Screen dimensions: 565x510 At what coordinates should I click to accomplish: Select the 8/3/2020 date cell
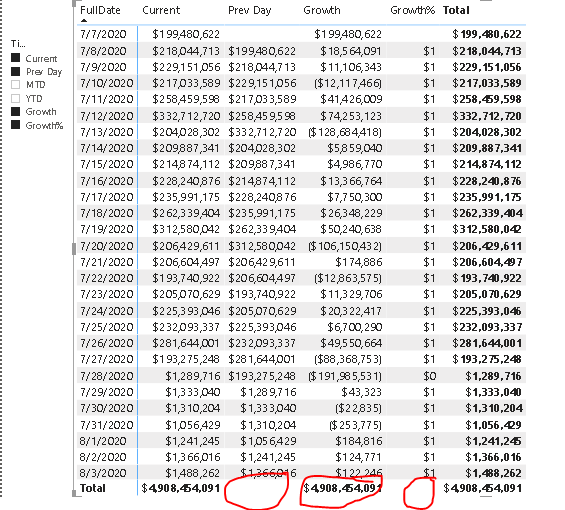(x=103, y=473)
